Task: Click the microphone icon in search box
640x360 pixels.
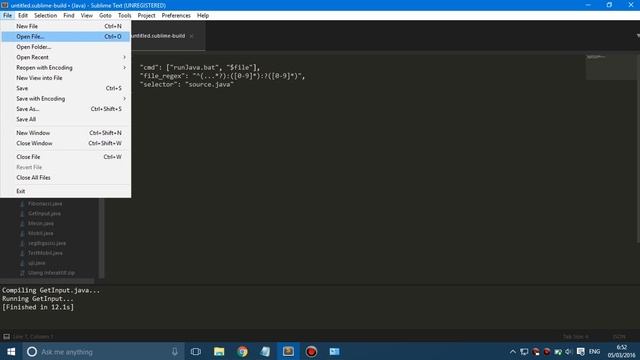Action: click(175, 351)
